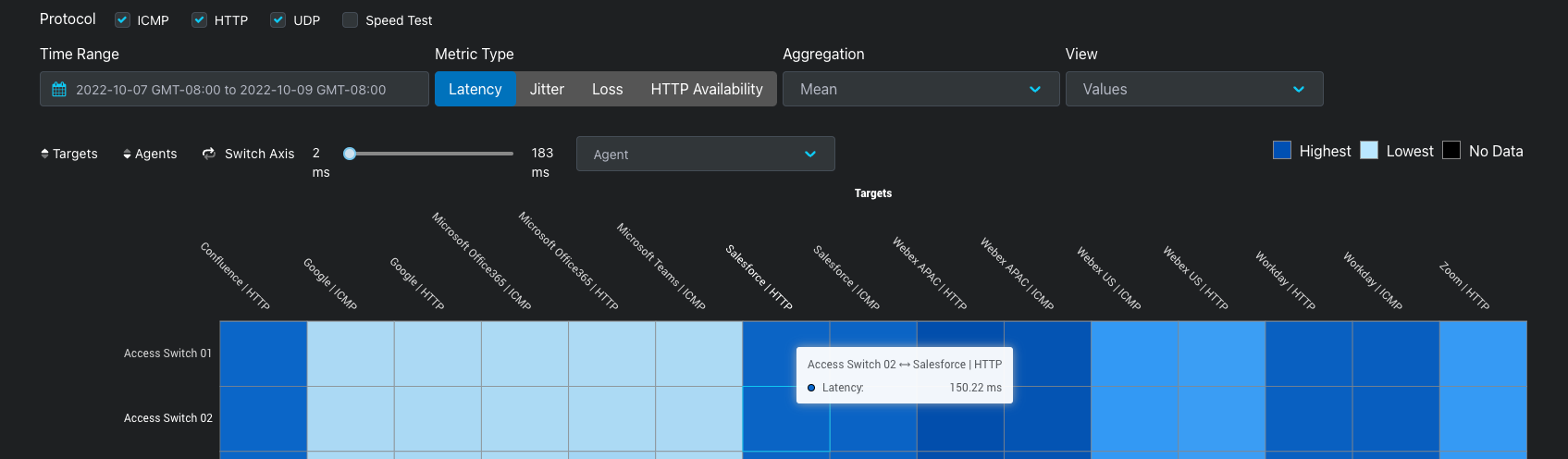Click Access Switch 01 Webex US ICMP cell
The width and height of the screenshot is (1568, 459).
(x=1135, y=354)
